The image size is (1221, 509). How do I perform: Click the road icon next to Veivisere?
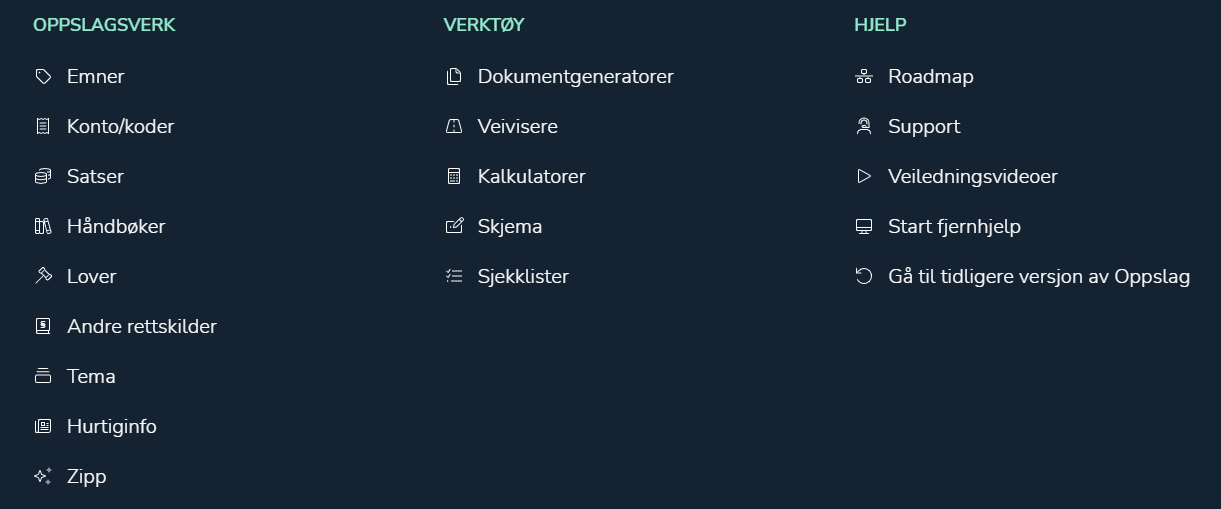(x=454, y=126)
